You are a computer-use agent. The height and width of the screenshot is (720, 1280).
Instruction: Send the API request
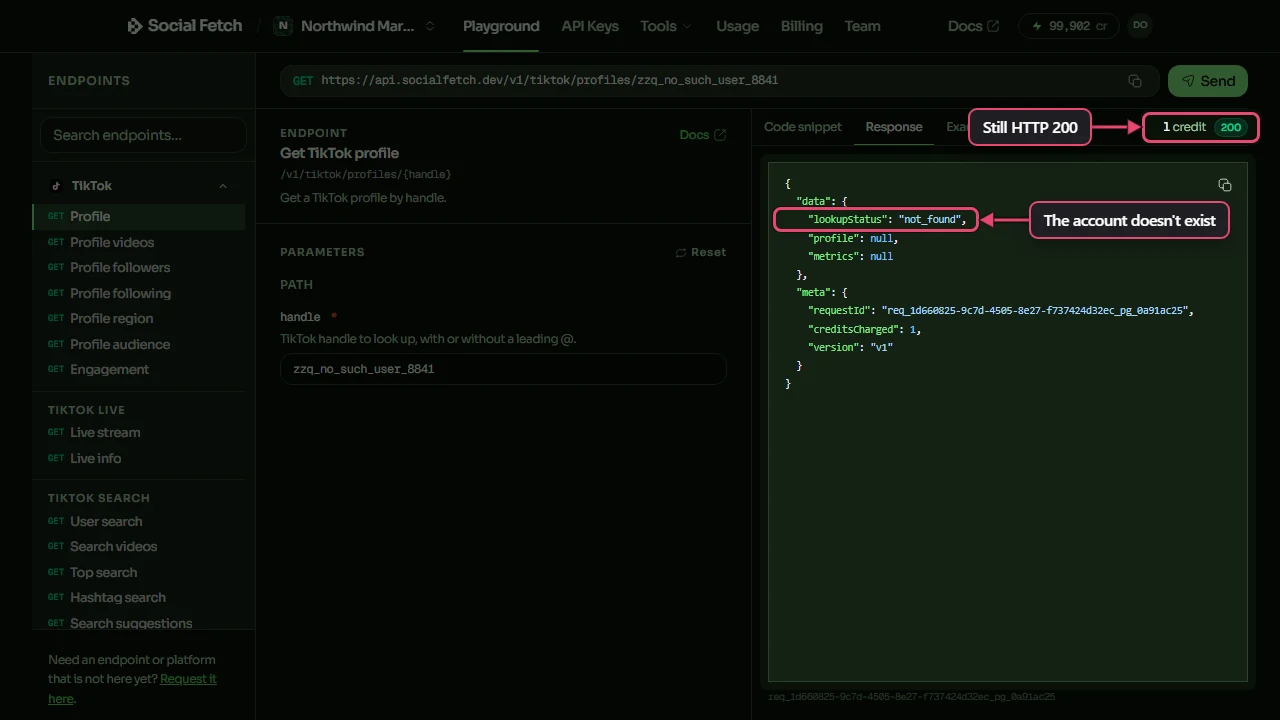[x=1208, y=81]
